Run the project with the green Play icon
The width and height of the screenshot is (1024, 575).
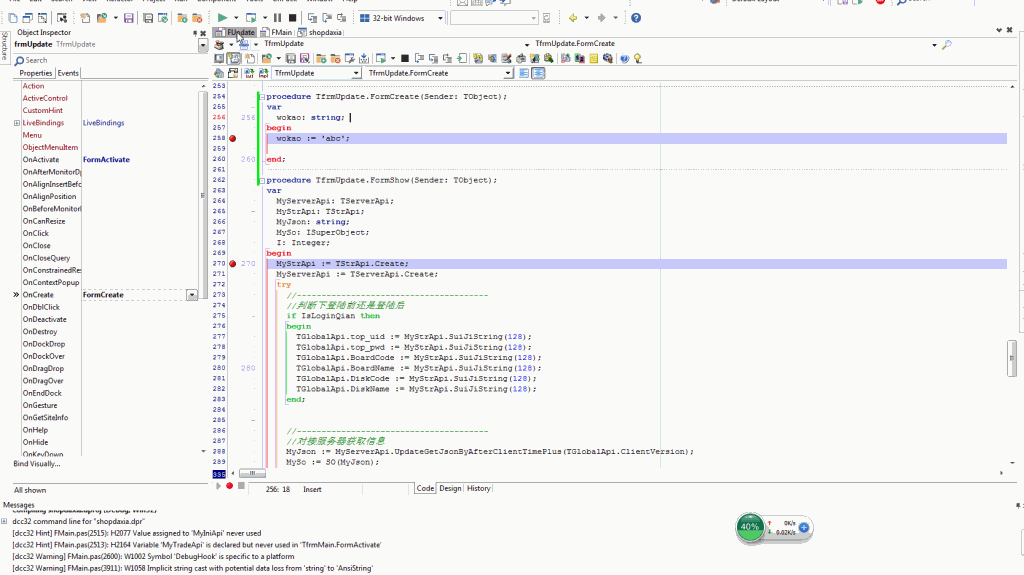[x=222, y=18]
